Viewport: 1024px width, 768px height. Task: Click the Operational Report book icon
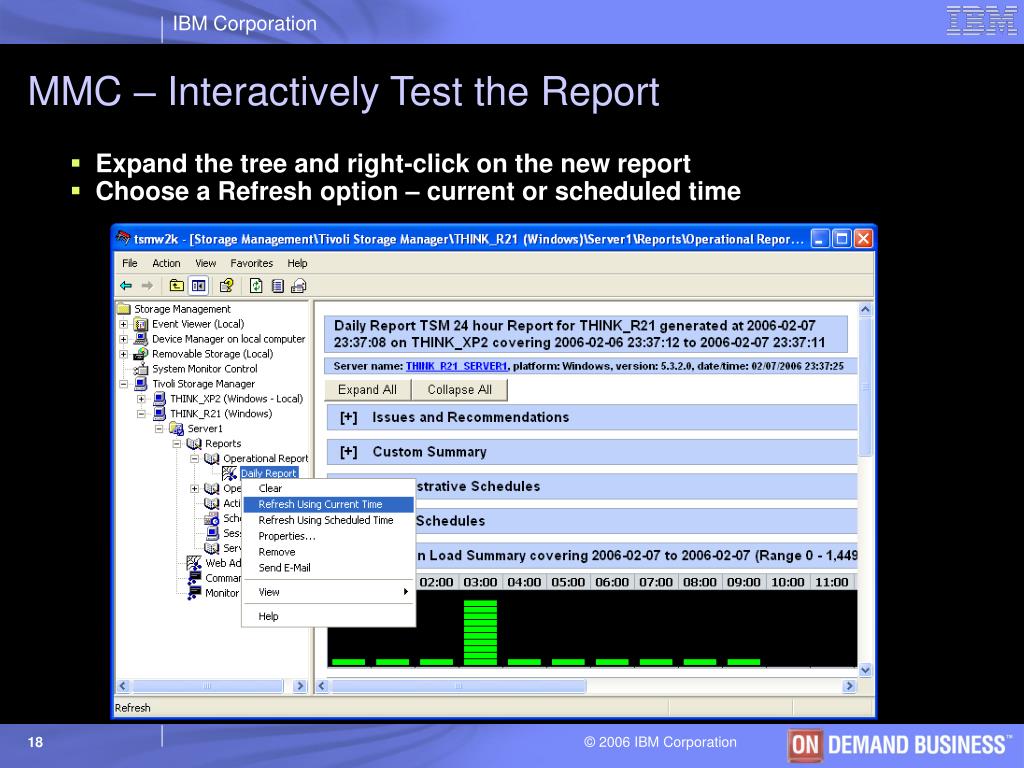(212, 458)
